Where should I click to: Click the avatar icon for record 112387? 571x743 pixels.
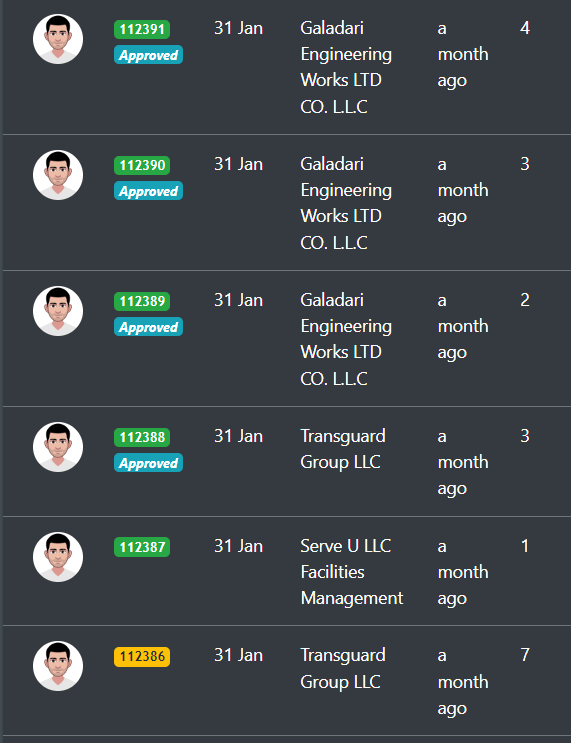coord(58,557)
